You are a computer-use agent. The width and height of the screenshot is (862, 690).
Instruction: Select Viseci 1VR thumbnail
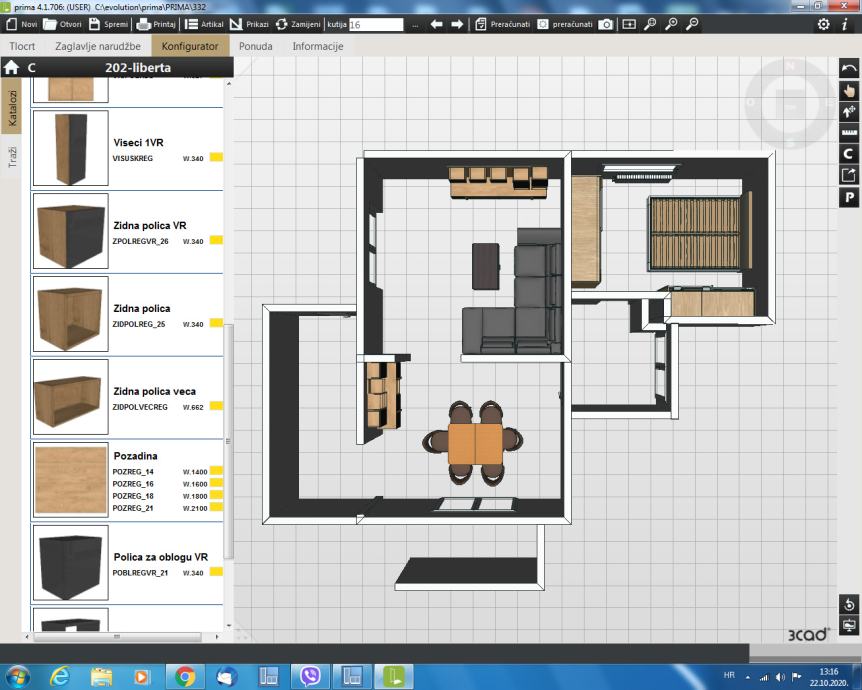coord(70,148)
